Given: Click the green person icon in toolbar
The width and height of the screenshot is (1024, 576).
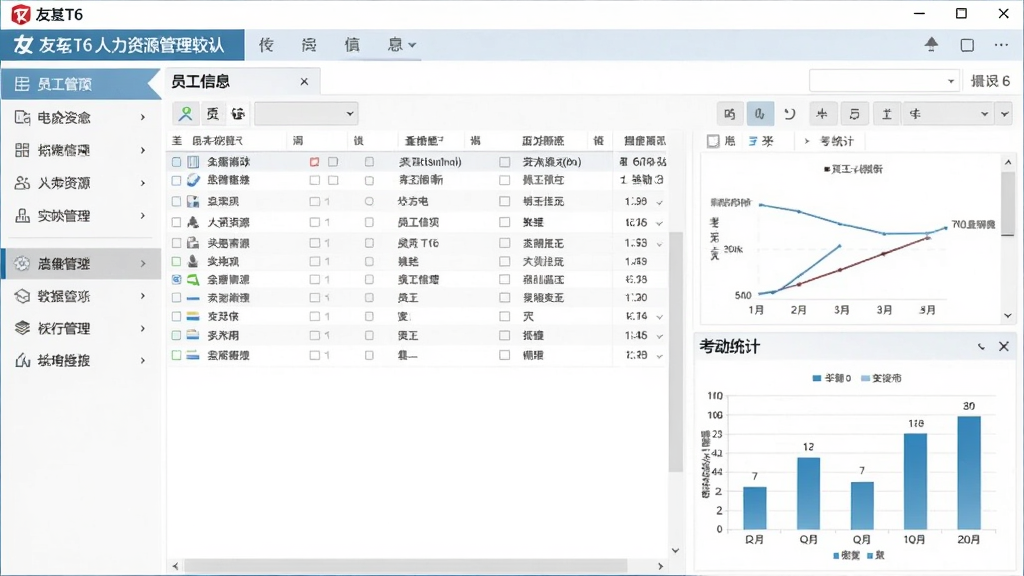Looking at the screenshot, I should (185, 114).
